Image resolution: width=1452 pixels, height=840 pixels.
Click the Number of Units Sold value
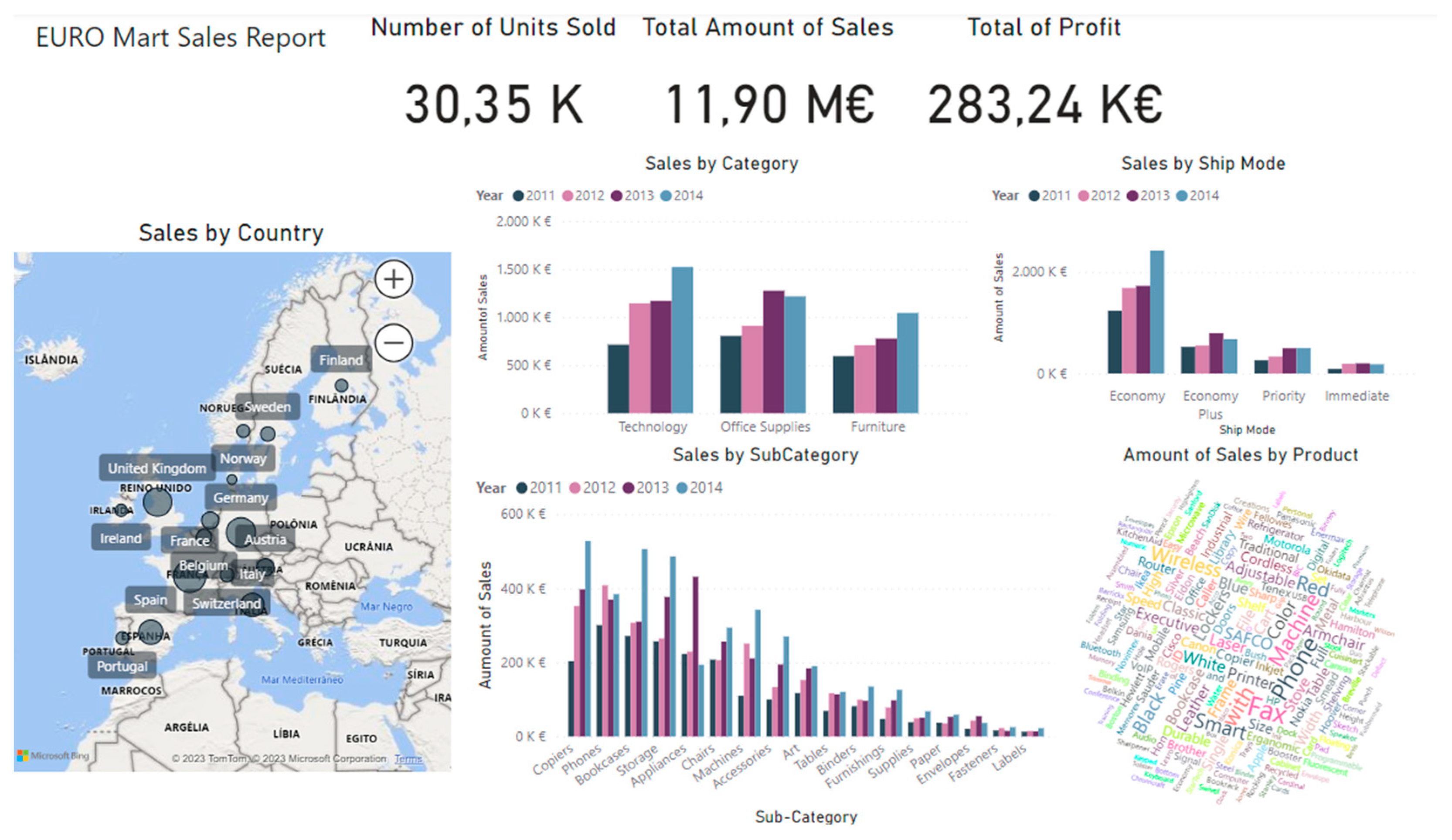pos(494,105)
